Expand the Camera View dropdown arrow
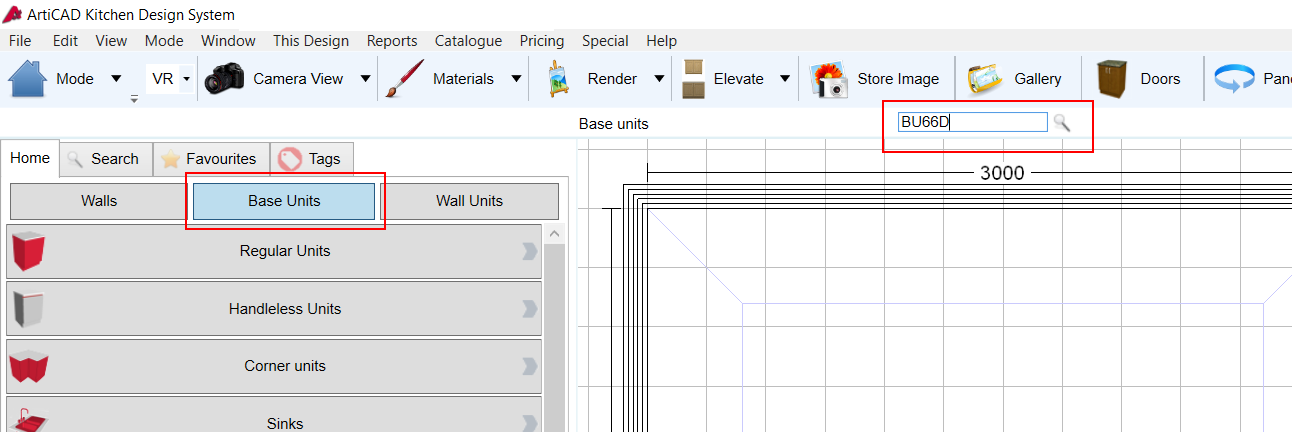Viewport: 1292px width, 432px height. point(366,79)
